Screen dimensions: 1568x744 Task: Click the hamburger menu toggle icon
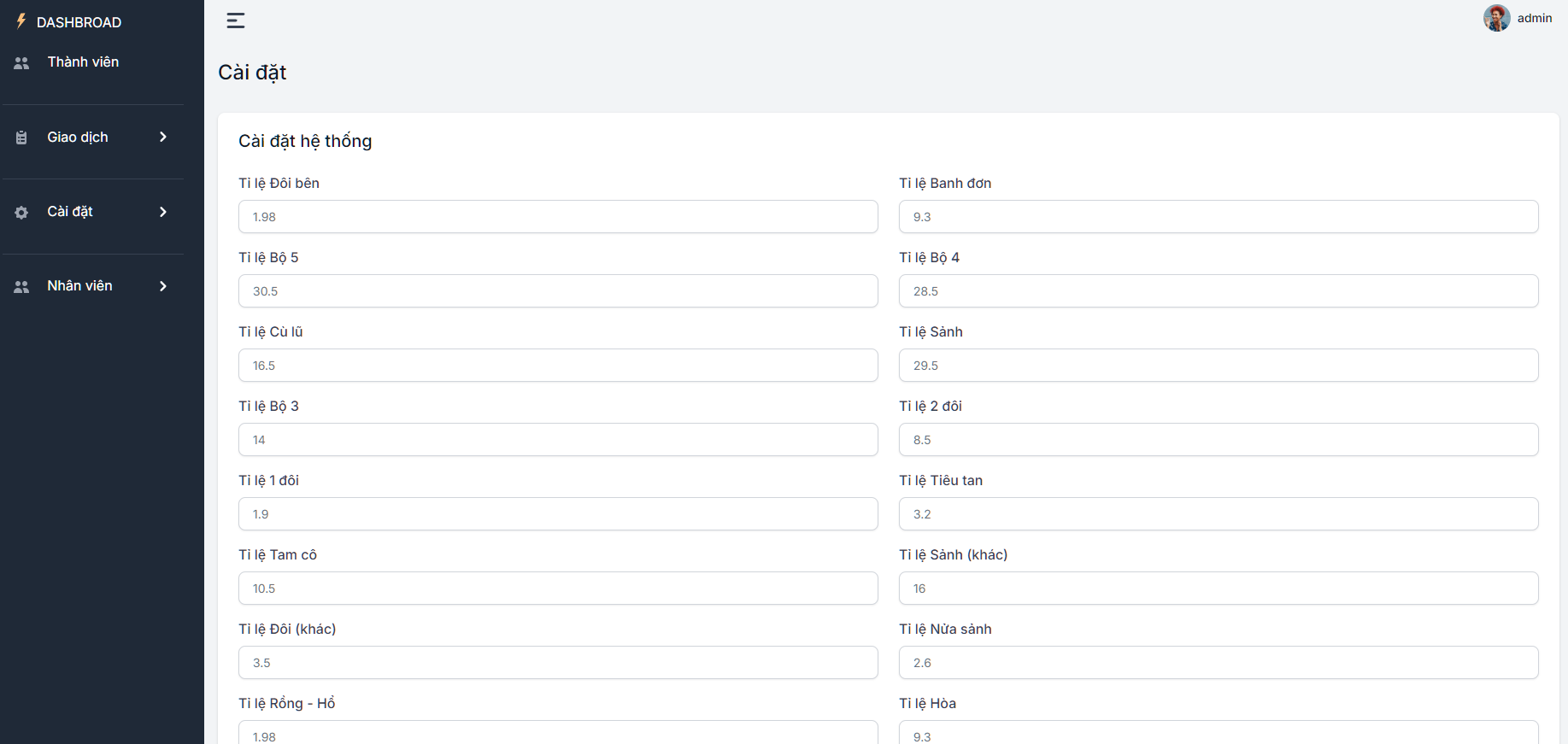click(x=236, y=21)
